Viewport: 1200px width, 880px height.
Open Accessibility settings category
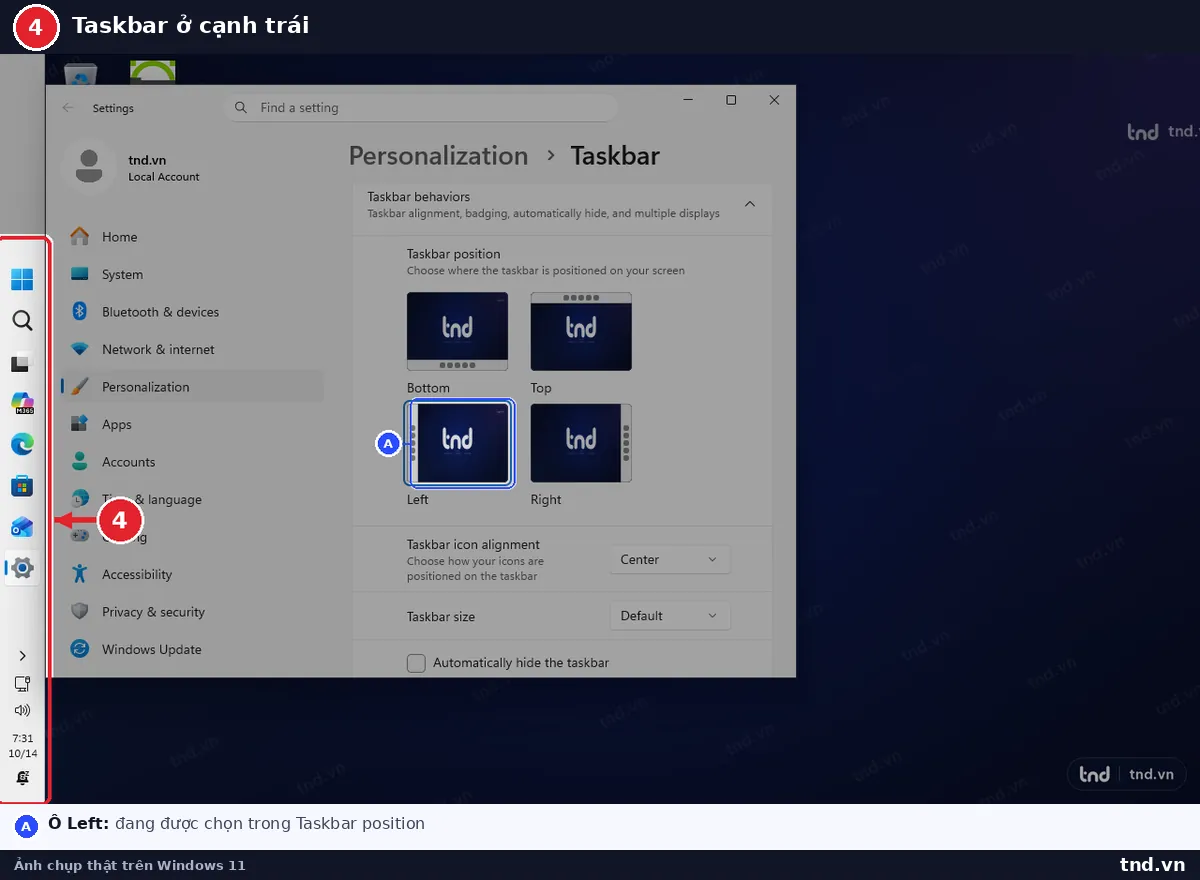tap(192, 574)
